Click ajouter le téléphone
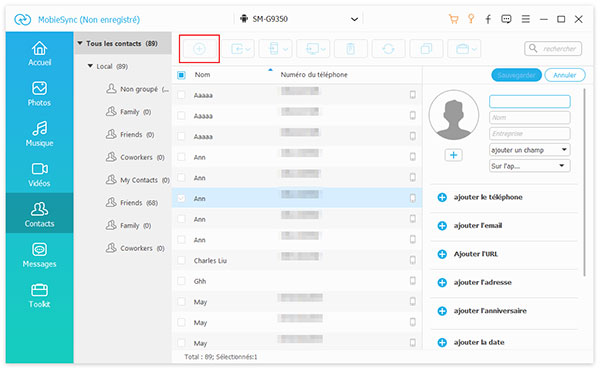Screen dimensions: 600x370 (x=488, y=197)
